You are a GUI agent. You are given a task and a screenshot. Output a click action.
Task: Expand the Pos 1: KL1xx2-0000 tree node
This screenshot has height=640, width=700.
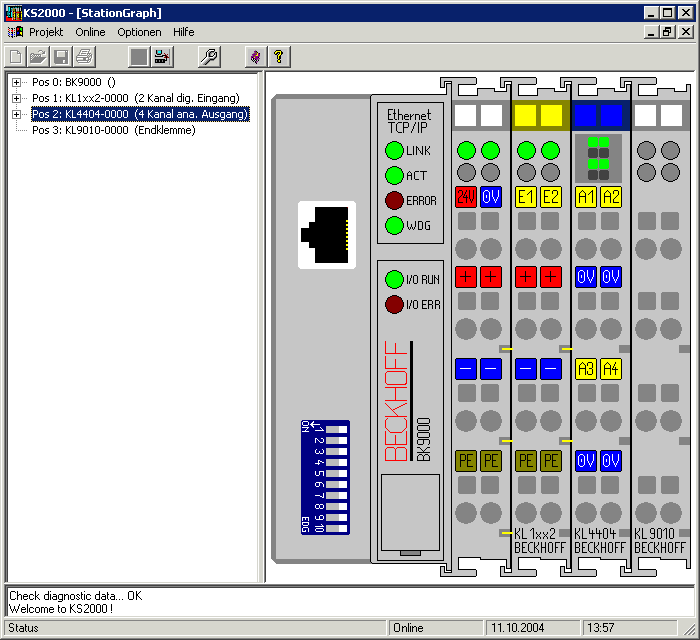click(x=17, y=98)
